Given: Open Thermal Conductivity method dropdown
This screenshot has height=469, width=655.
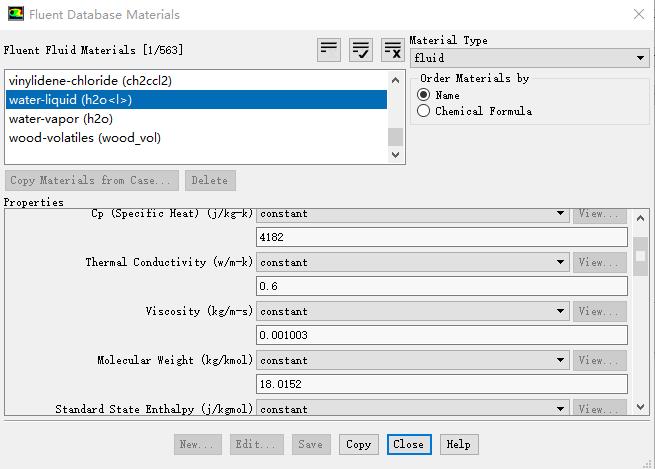Looking at the screenshot, I should coord(413,262).
